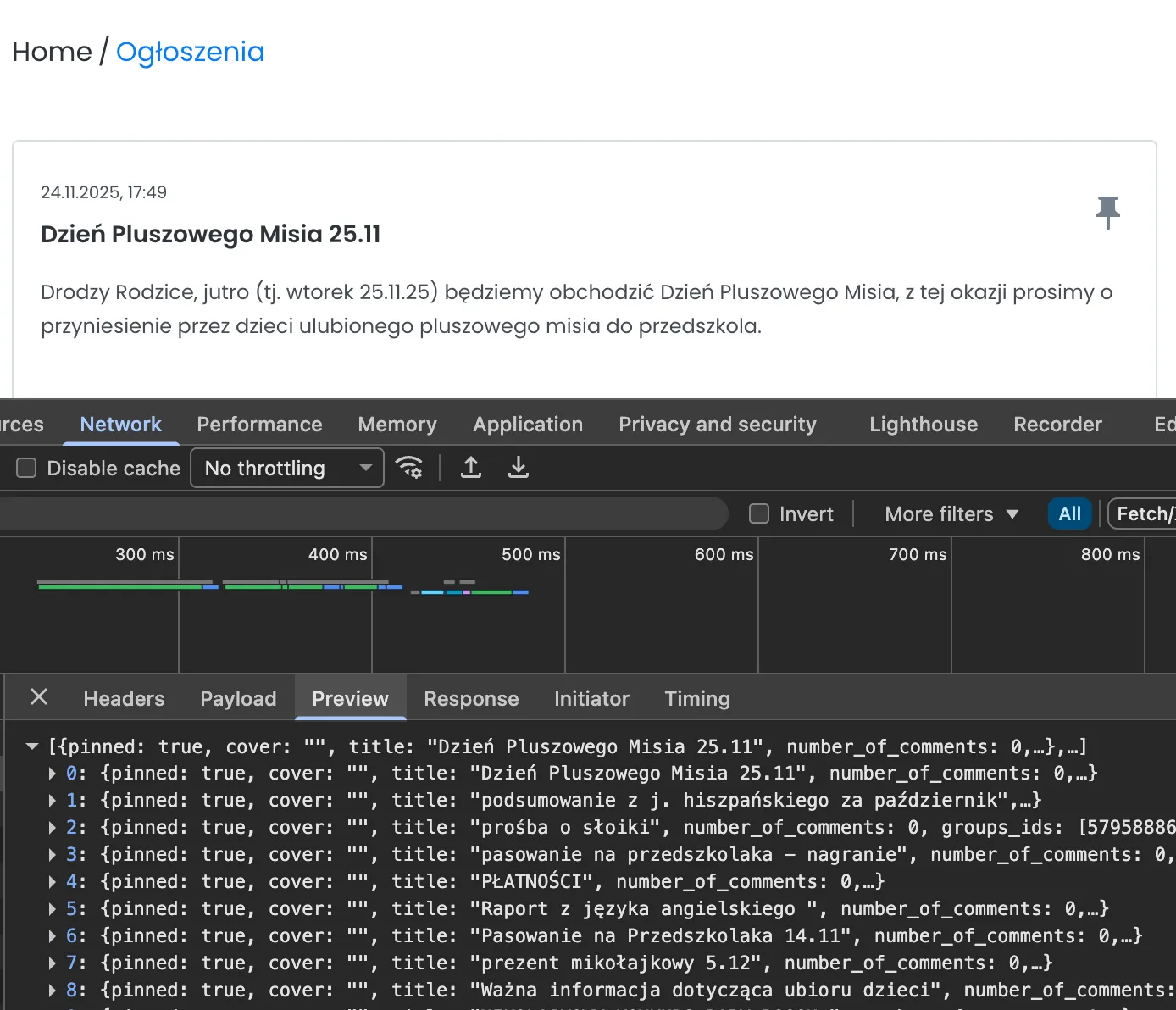1176x1010 pixels.
Task: Open network conditions wifi settings icon
Action: pyautogui.click(x=409, y=468)
